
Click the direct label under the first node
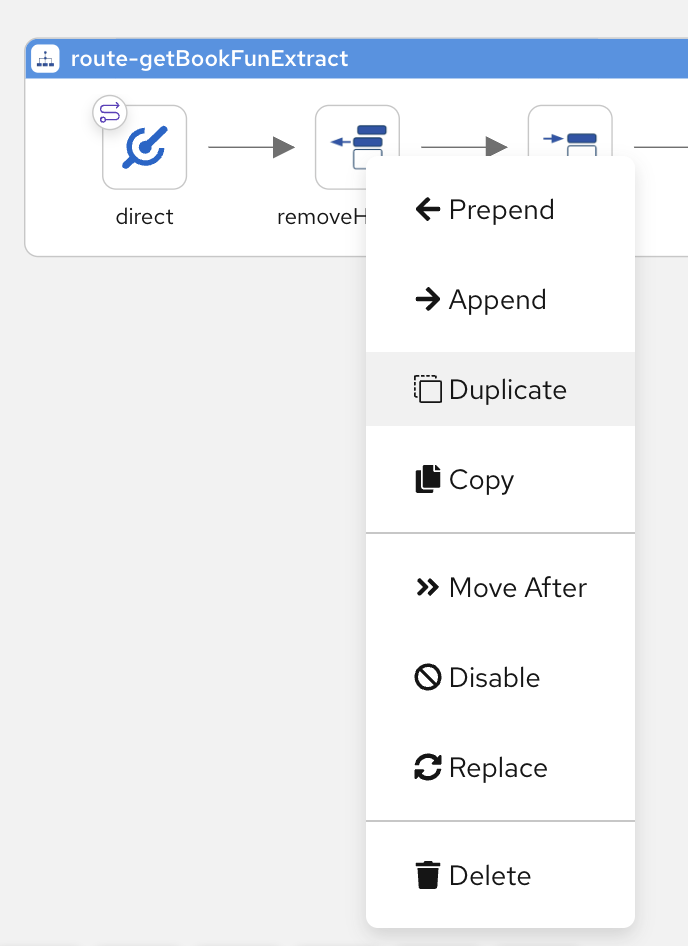pyautogui.click(x=144, y=216)
